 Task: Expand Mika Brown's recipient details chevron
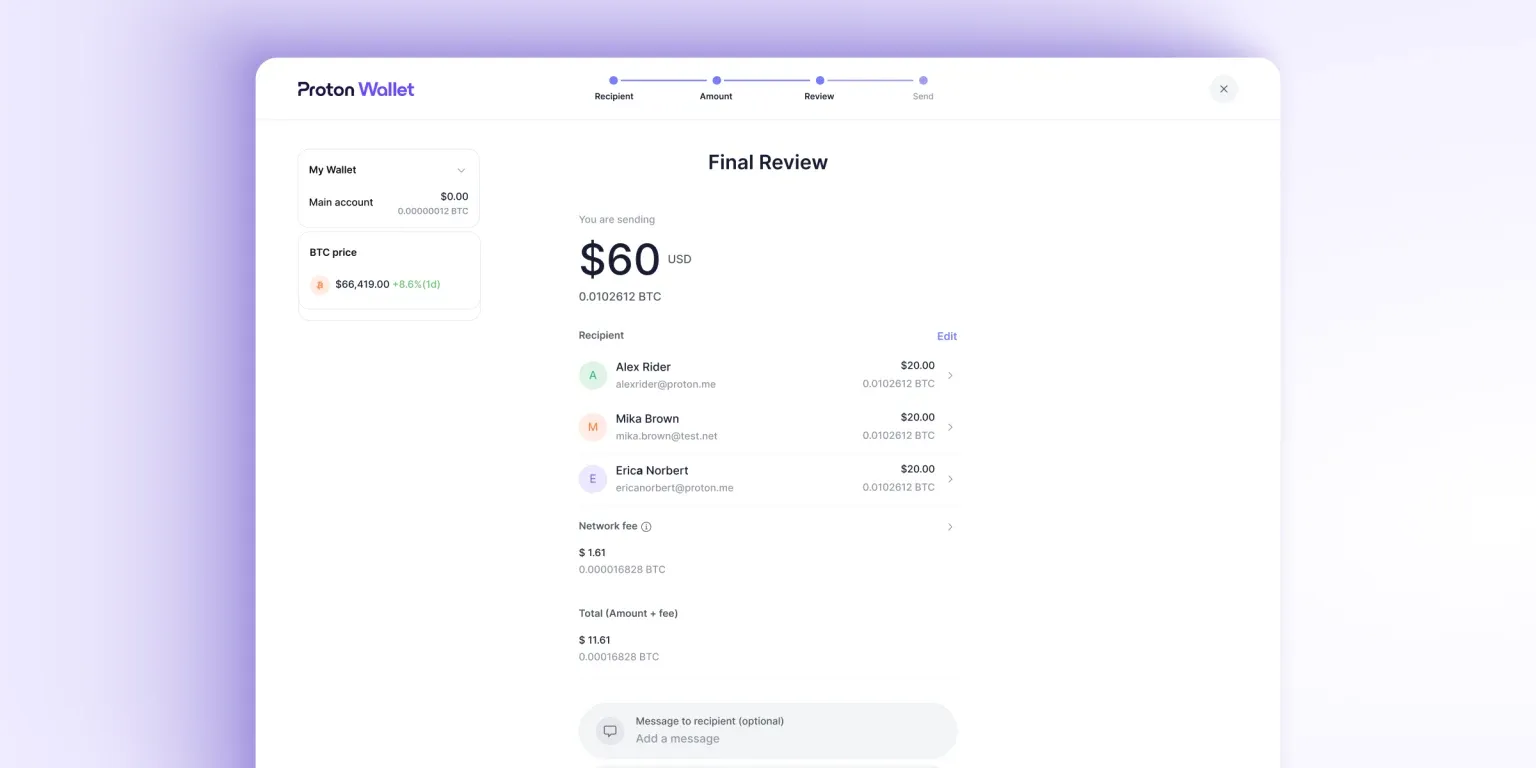(x=950, y=427)
